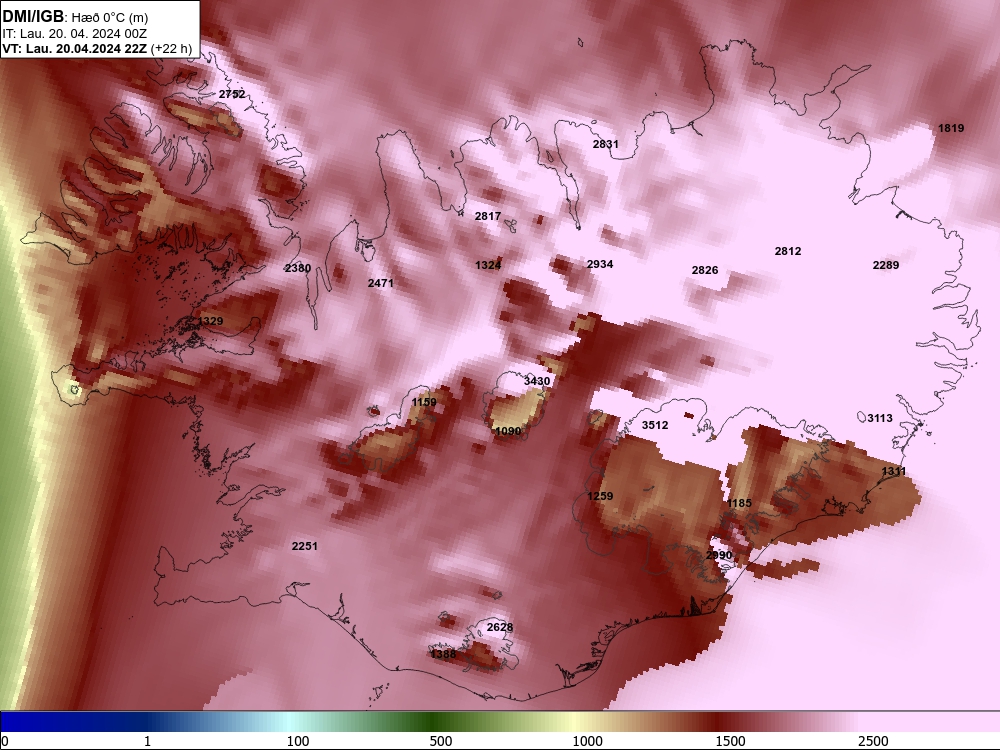The image size is (1000, 750).
Task: Click the map value 2826
Action: 705,270
